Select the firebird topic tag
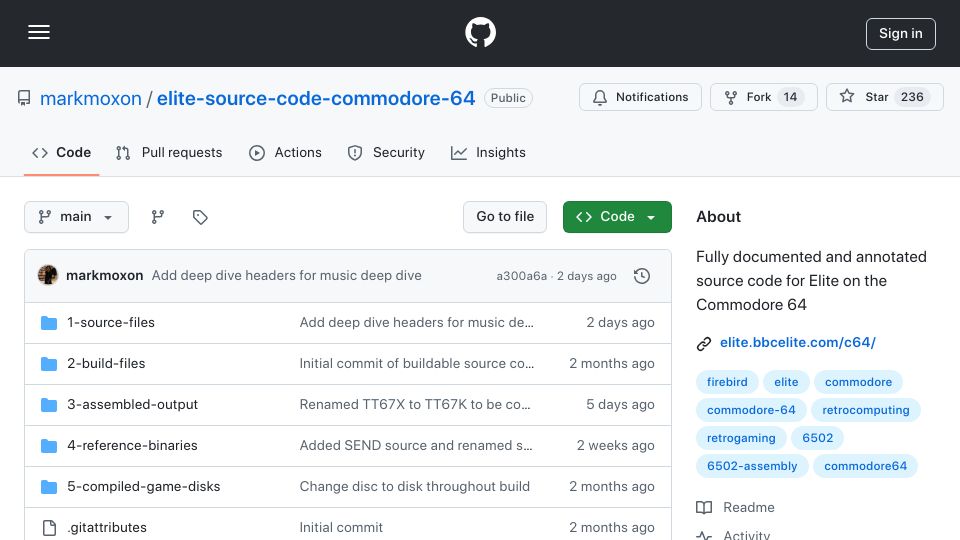This screenshot has width=960, height=540. (727, 382)
